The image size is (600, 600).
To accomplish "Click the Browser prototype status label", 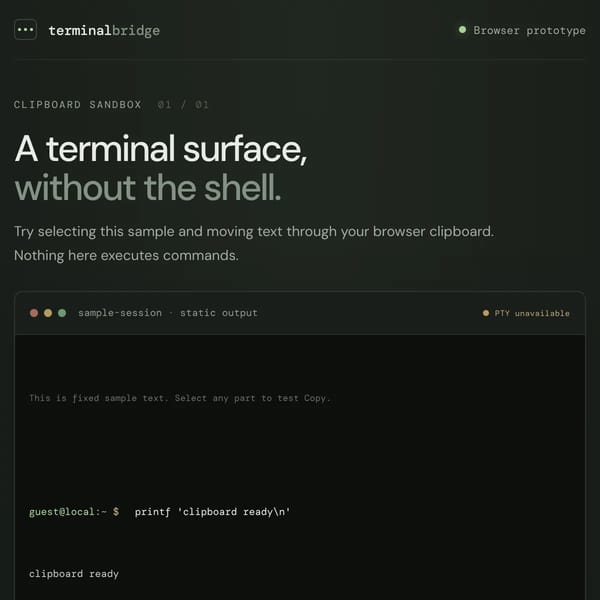I will tap(529, 31).
